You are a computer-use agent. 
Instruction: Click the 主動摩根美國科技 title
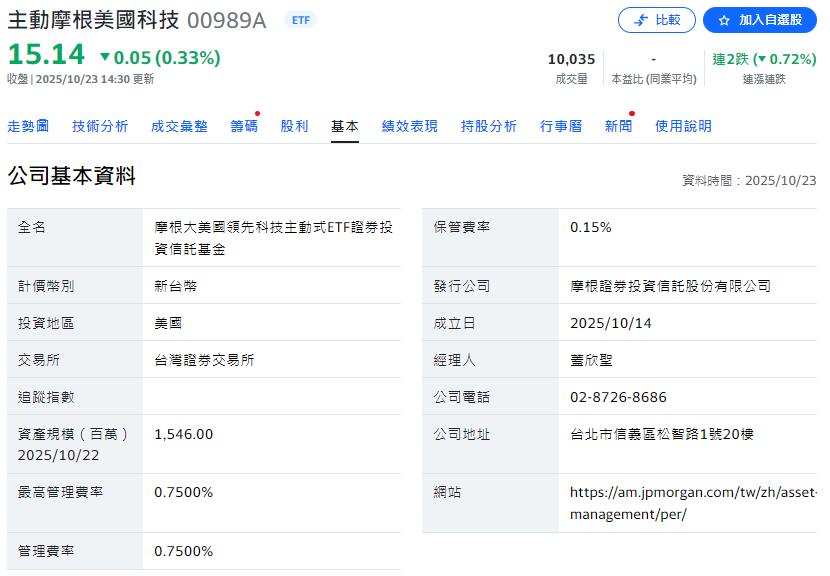93,20
